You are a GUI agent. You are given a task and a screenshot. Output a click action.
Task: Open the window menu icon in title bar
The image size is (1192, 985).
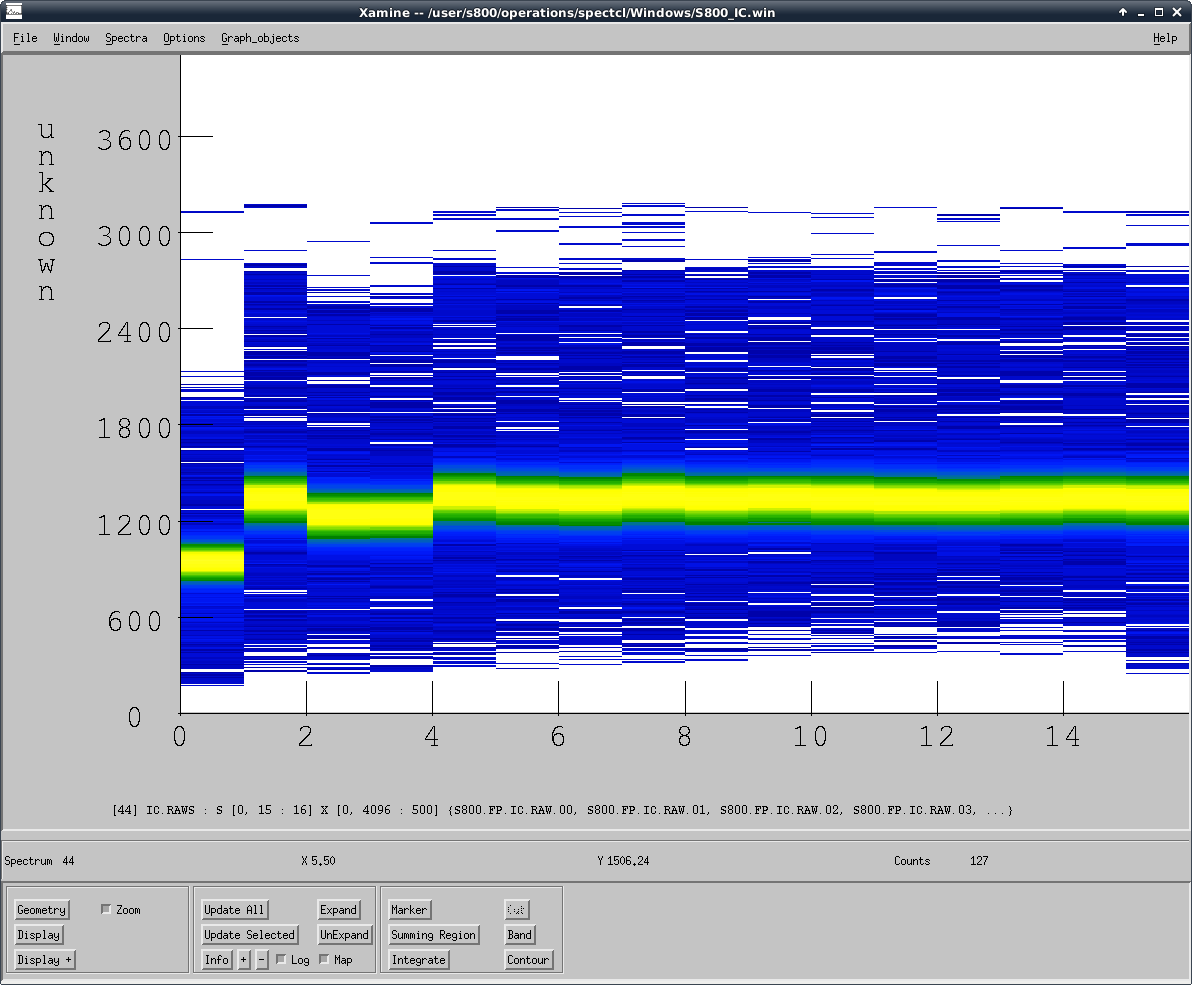(x=14, y=12)
